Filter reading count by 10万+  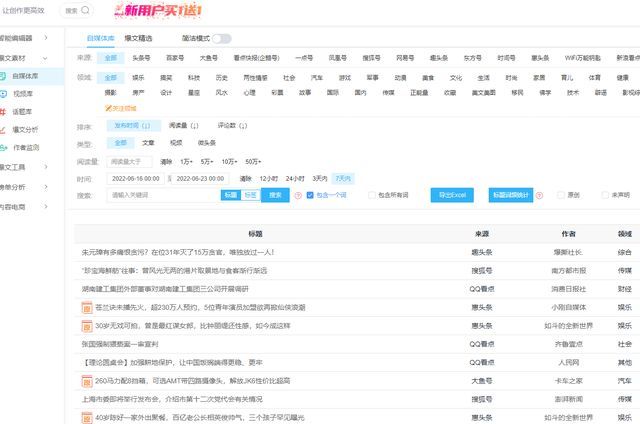pyautogui.click(x=229, y=162)
